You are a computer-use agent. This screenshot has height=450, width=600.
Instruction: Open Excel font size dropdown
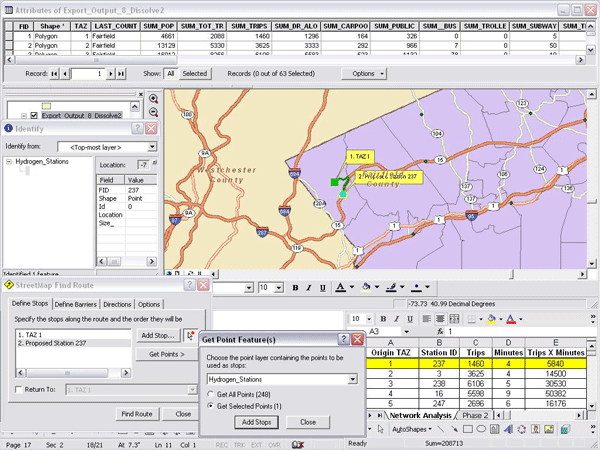369,319
